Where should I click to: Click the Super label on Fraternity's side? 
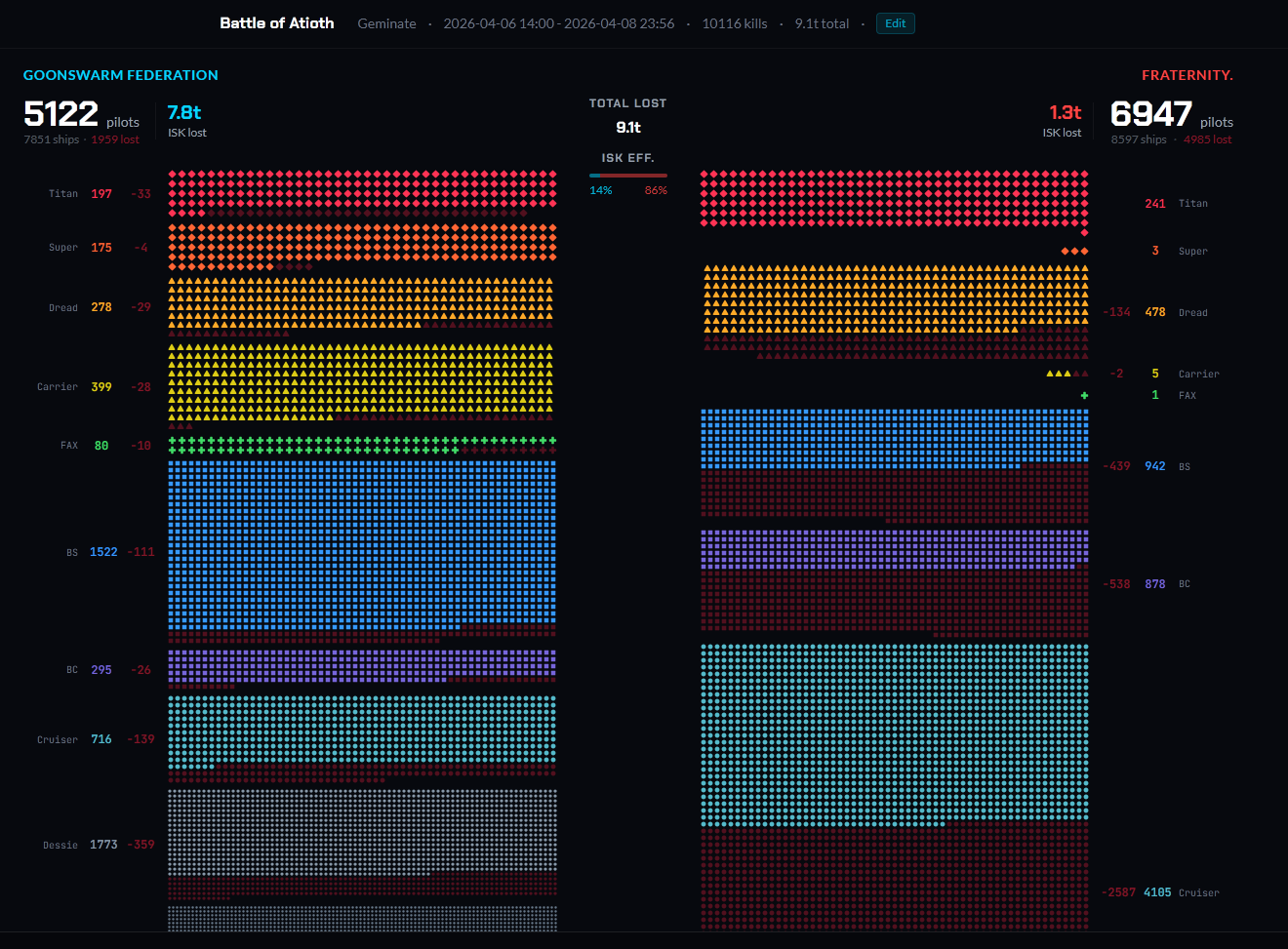(1193, 252)
